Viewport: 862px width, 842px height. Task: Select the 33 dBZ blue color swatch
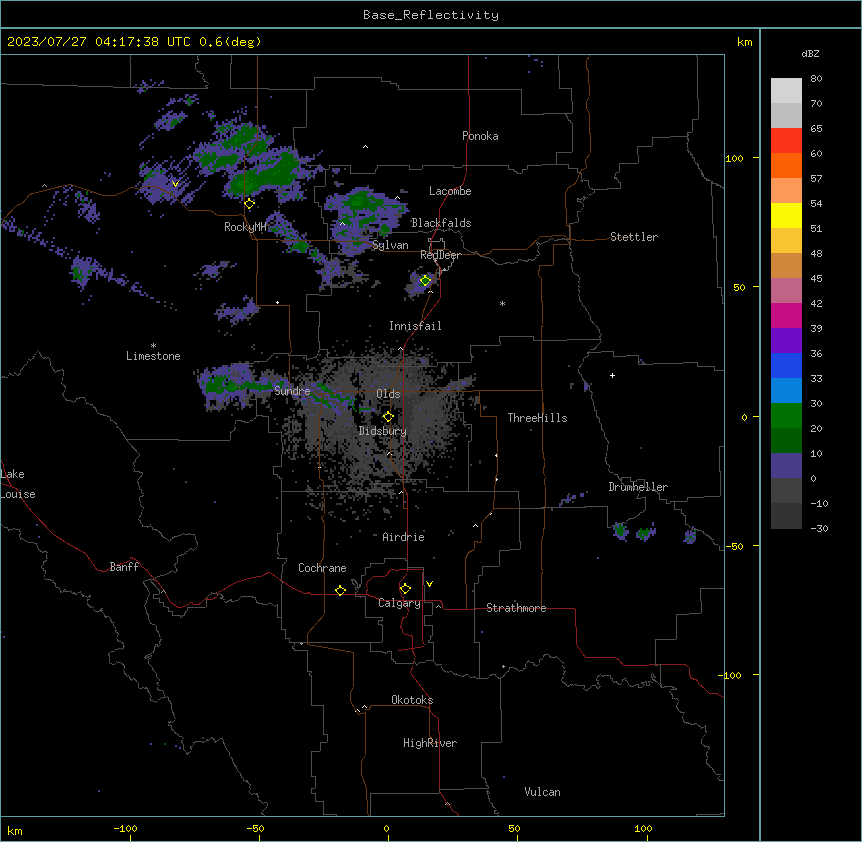point(786,365)
